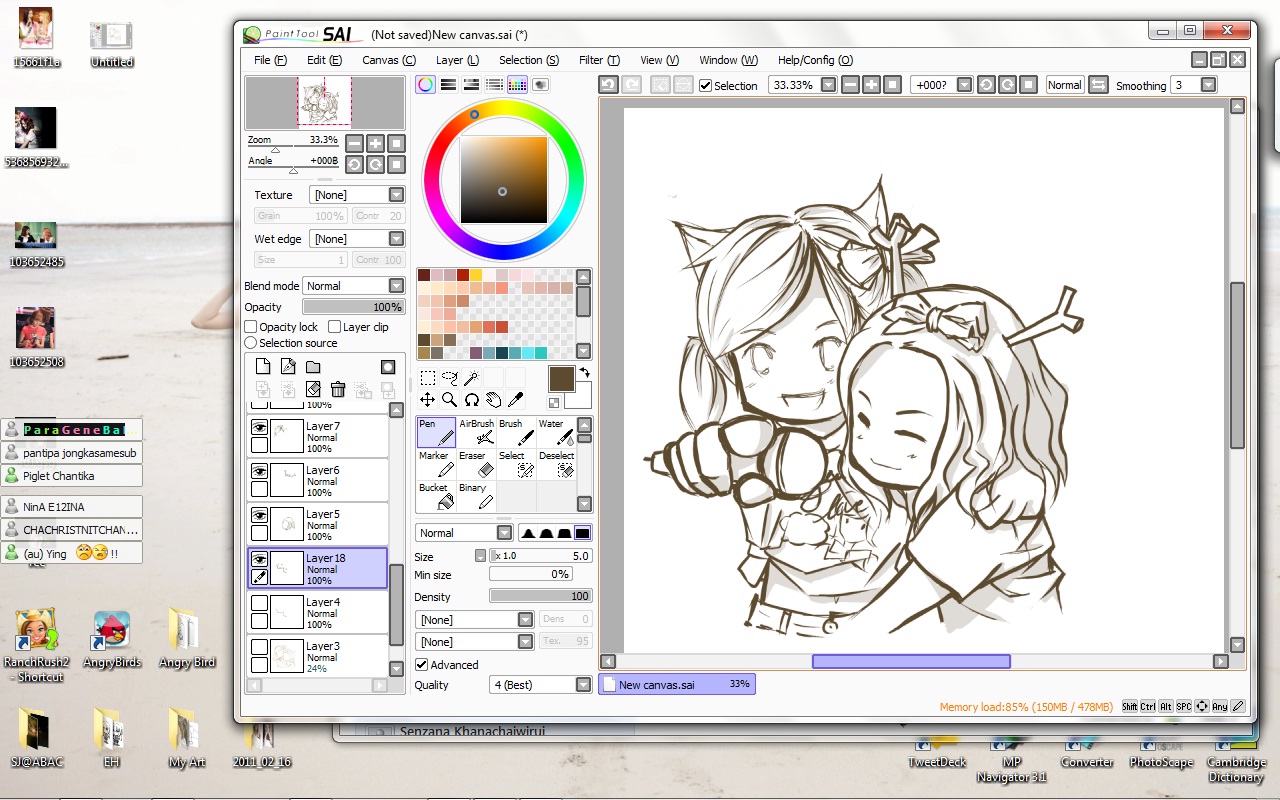Screen dimensions: 1280x800
Task: Adjust the layer Opacity slider
Action: point(353,307)
